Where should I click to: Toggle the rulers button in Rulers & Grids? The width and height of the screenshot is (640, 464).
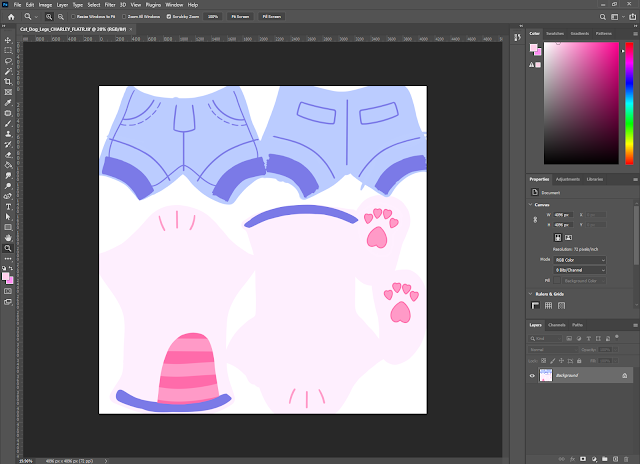[536, 305]
